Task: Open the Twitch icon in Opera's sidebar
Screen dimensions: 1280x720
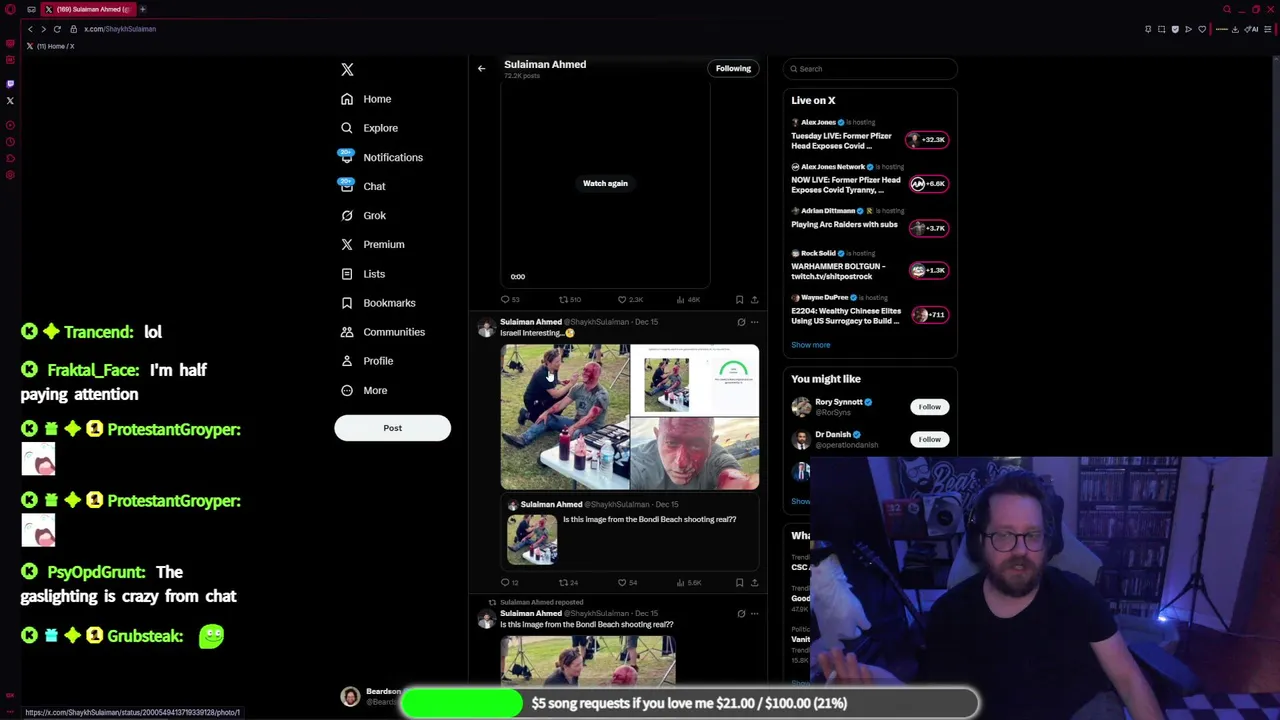Action: (10, 84)
